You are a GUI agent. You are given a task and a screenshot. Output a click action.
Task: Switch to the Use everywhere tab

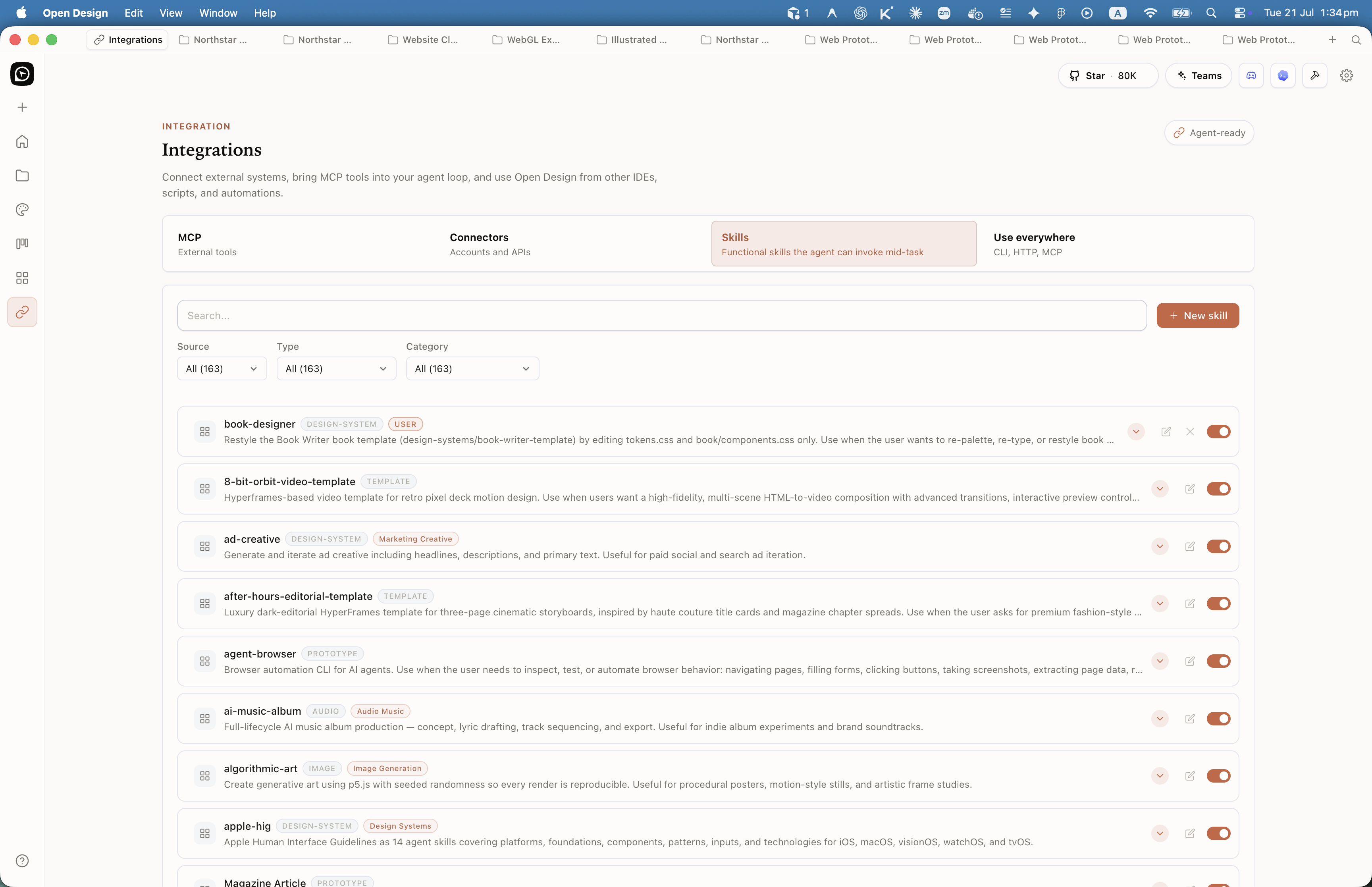pos(1116,244)
